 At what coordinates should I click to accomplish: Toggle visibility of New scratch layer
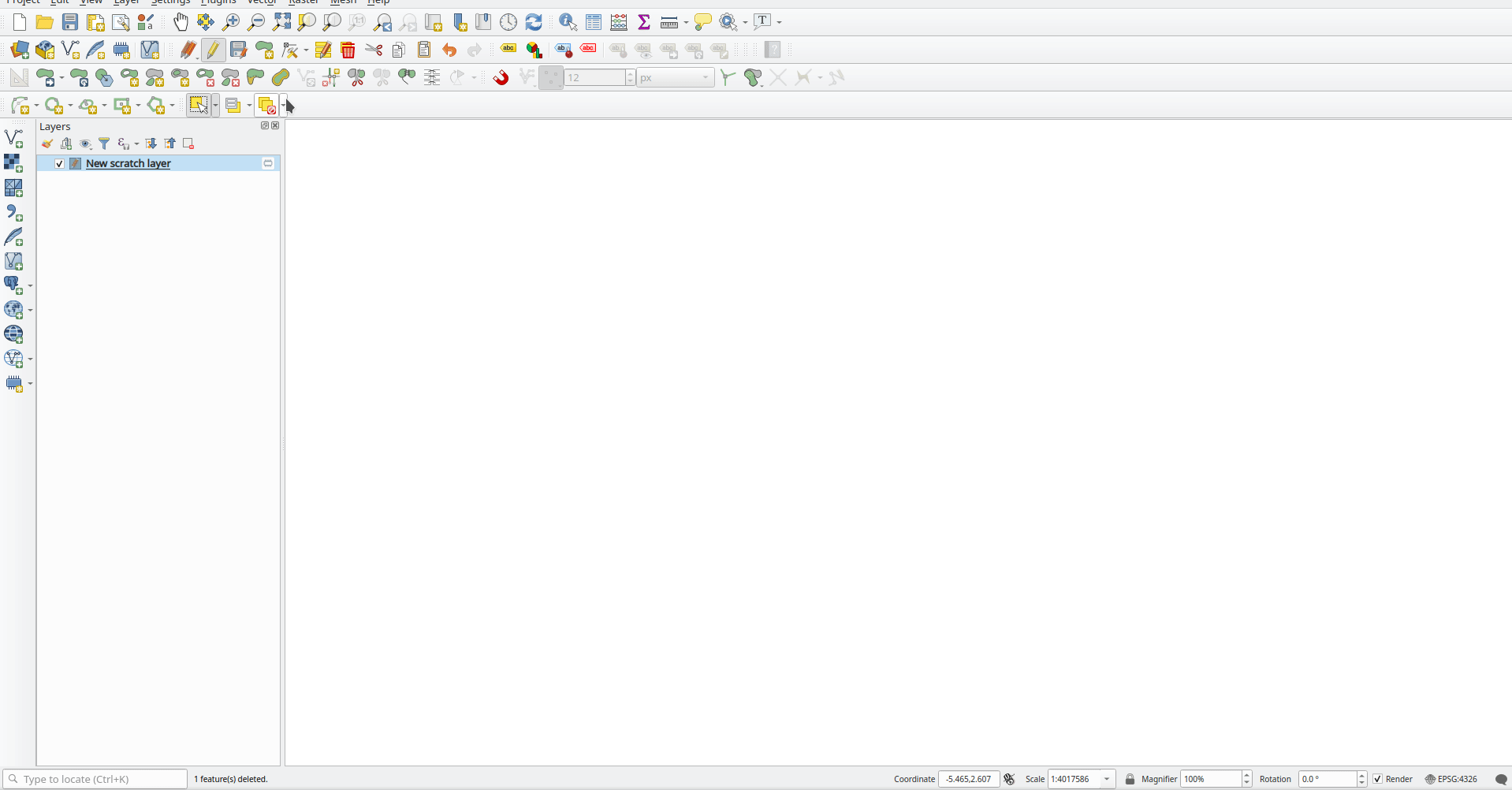tap(59, 163)
